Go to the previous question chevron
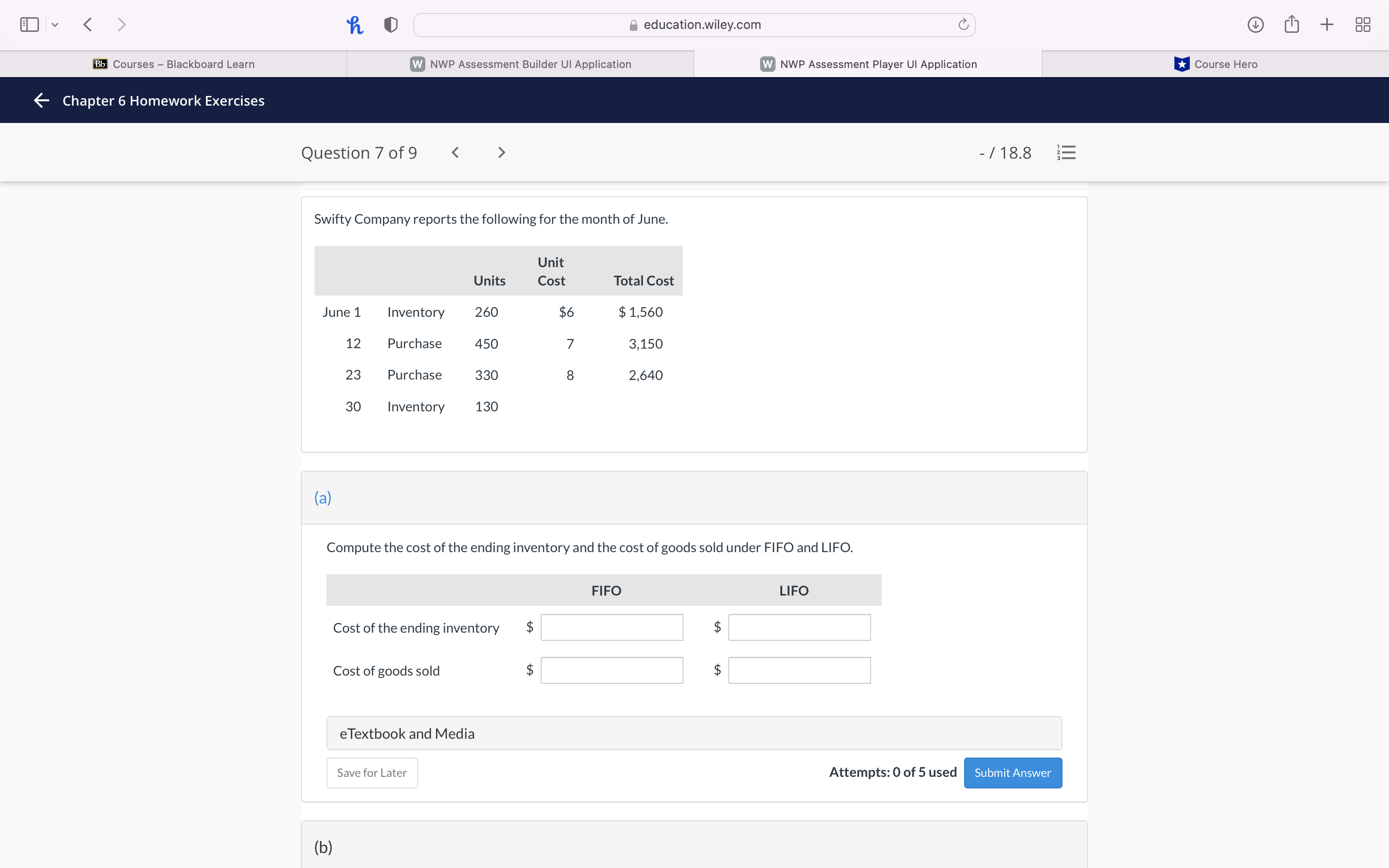 tap(455, 153)
